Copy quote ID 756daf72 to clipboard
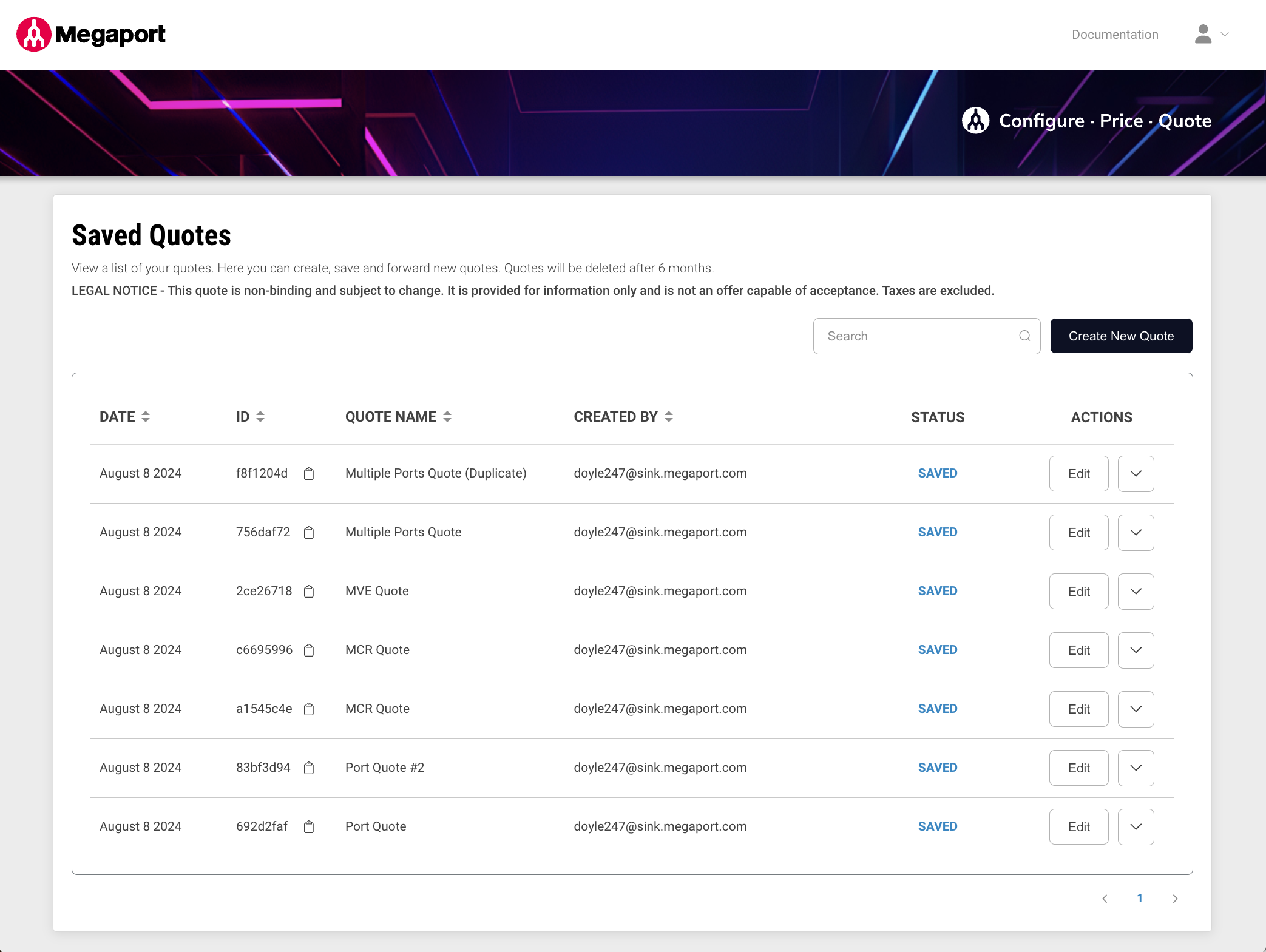This screenshot has width=1266, height=952. point(309,533)
